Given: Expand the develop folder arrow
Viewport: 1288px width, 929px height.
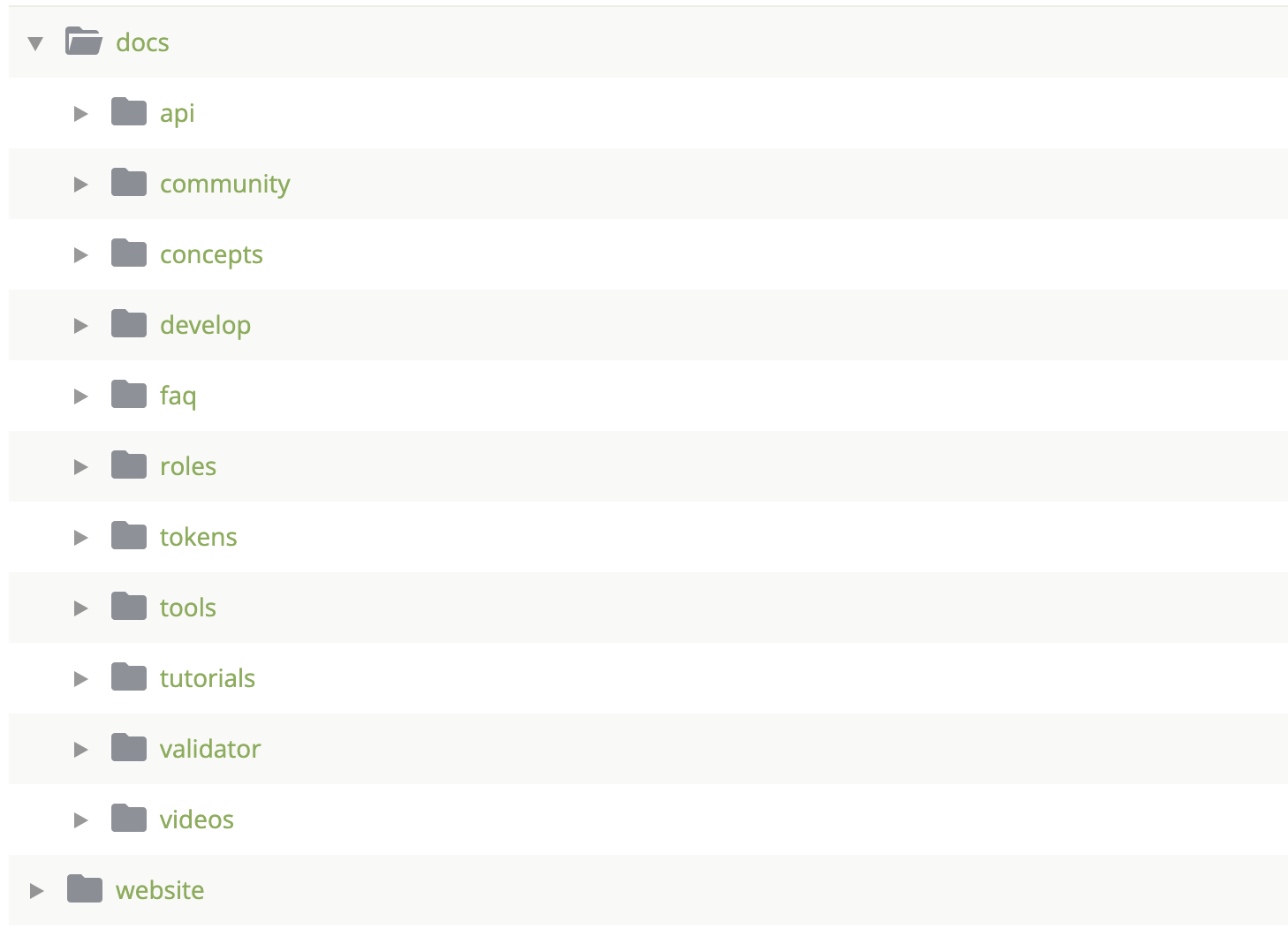Looking at the screenshot, I should coord(80,326).
